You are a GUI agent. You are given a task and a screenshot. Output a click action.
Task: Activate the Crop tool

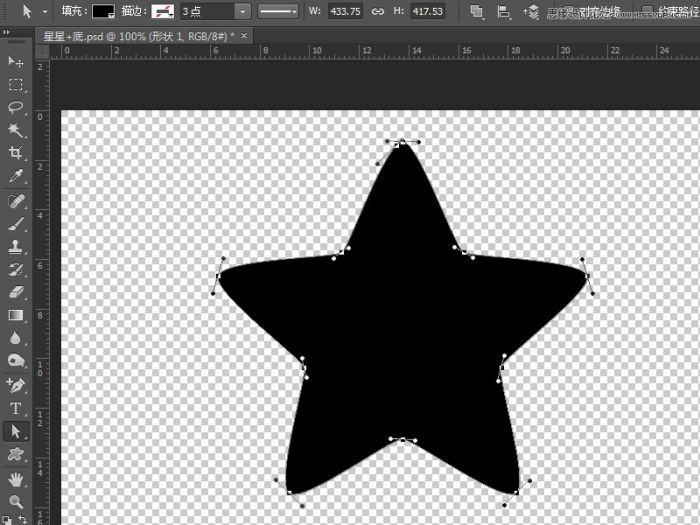pyautogui.click(x=16, y=153)
